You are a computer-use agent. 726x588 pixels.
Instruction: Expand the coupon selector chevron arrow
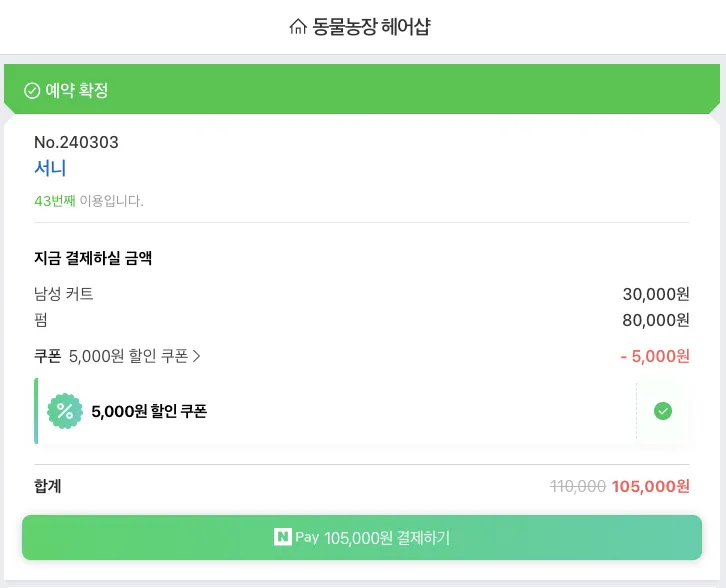(x=196, y=356)
